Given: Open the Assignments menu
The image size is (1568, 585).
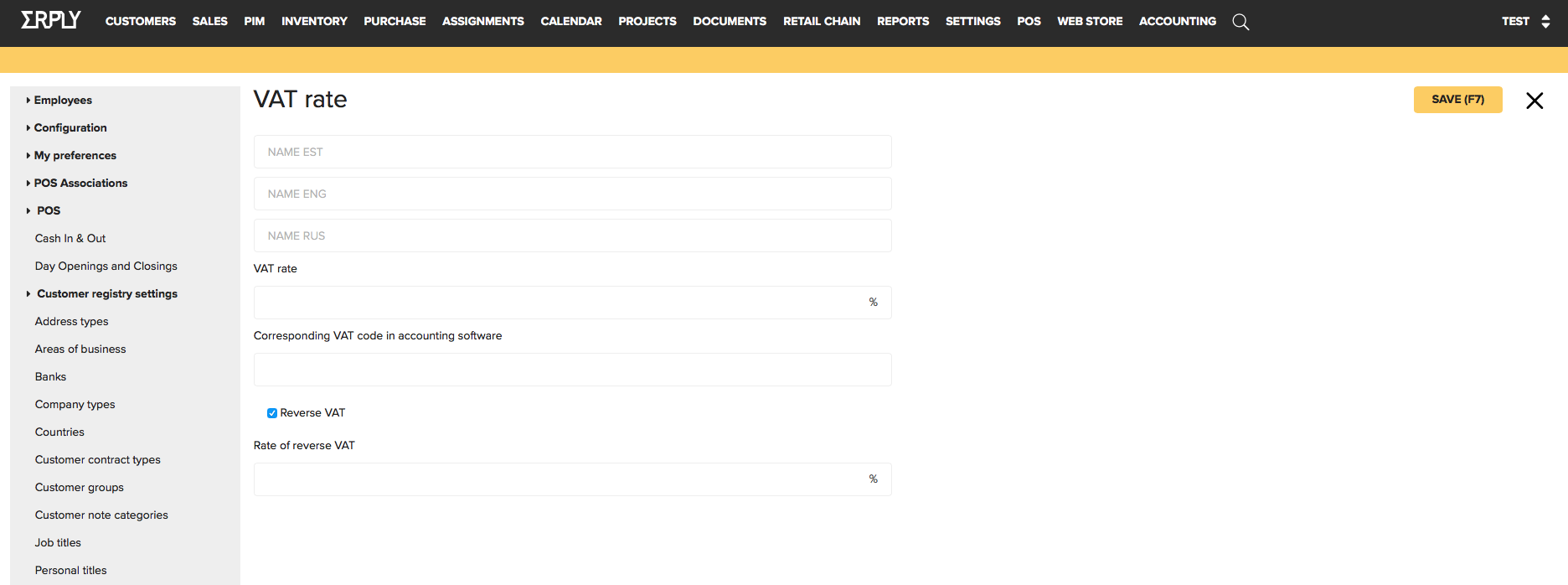Looking at the screenshot, I should (x=483, y=21).
